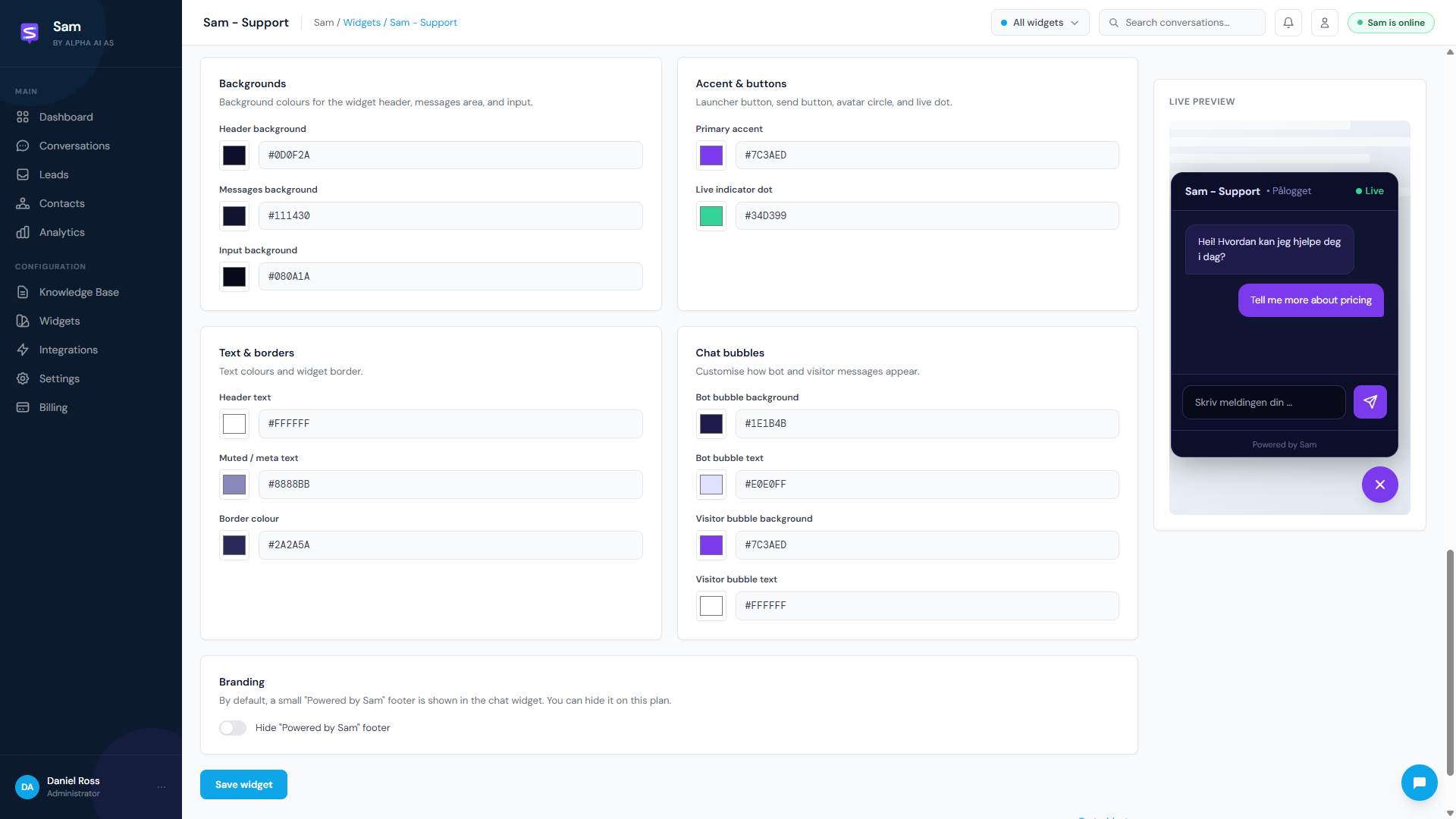Open Daniel Ross account options dots
Viewport: 1456px width, 819px height.
tap(162, 787)
